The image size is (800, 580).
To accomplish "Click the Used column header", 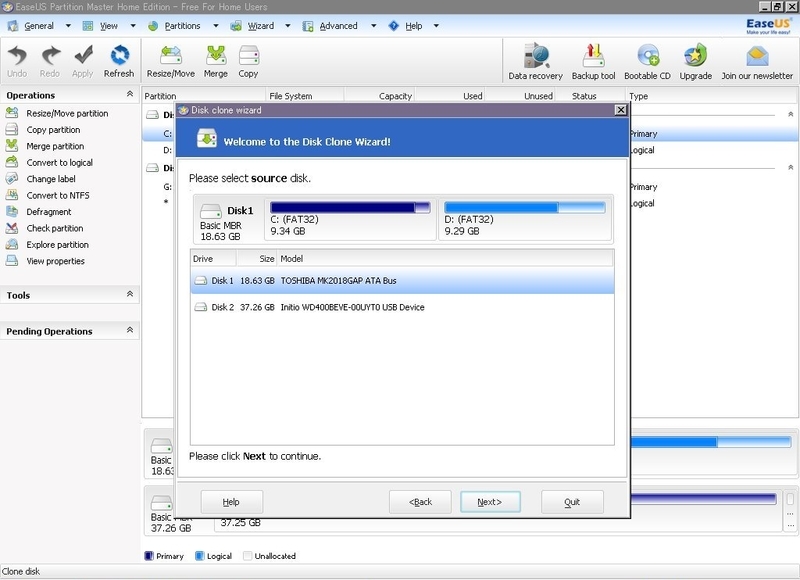I will point(450,96).
